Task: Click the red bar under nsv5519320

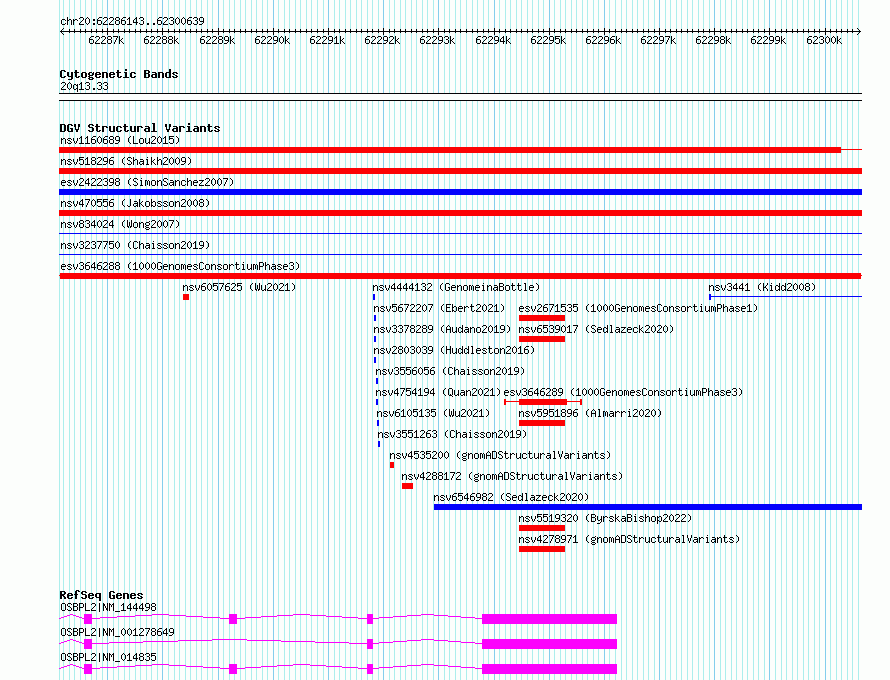Action: coord(541,528)
